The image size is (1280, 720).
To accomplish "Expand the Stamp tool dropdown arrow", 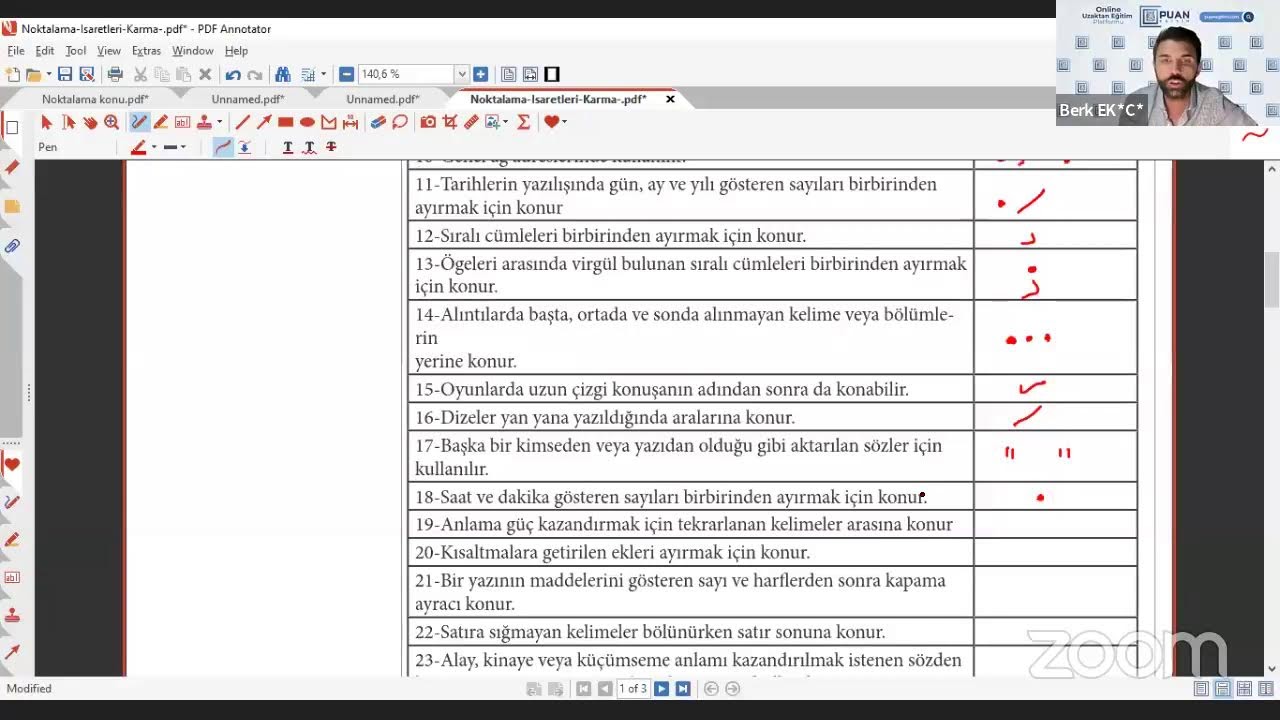I will coord(218,122).
